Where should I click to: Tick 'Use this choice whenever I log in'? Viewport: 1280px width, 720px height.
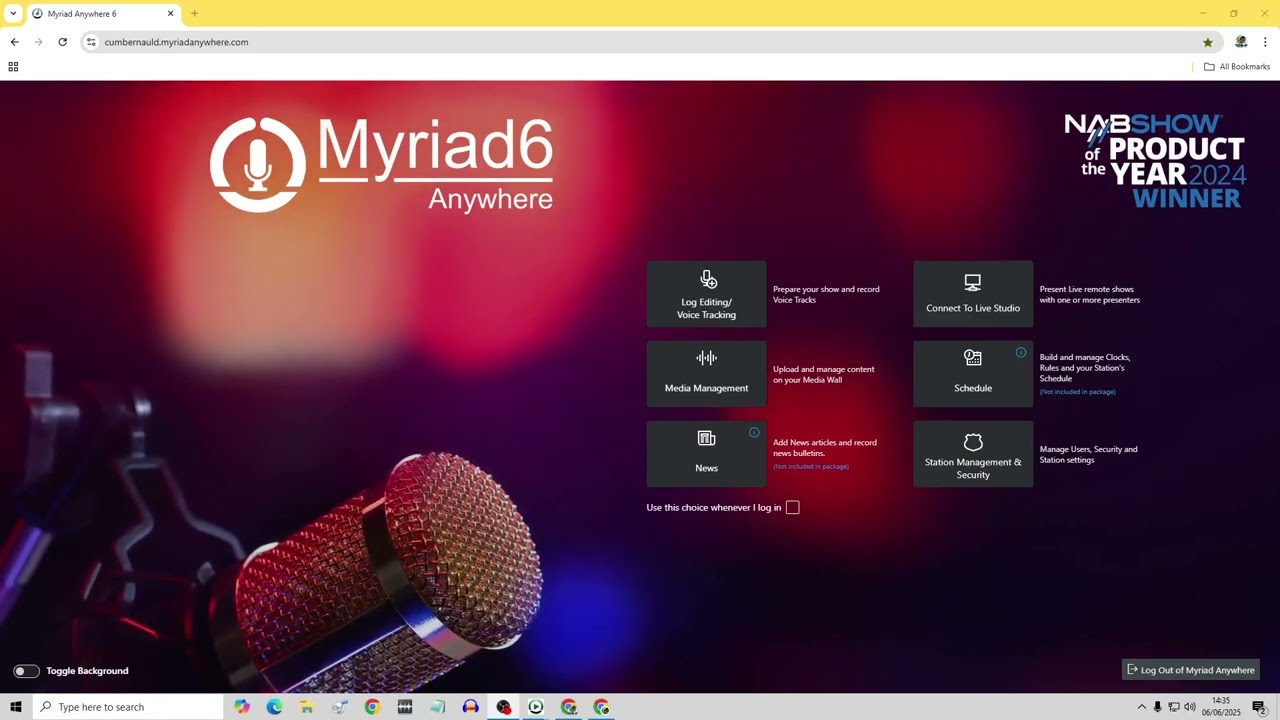pos(792,507)
